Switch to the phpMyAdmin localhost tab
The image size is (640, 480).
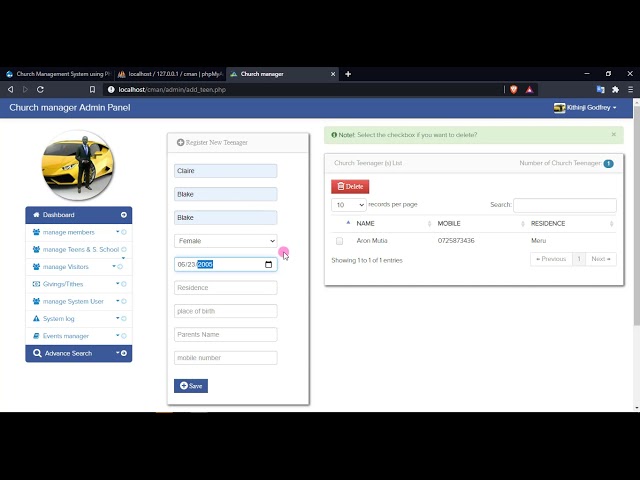pos(170,74)
